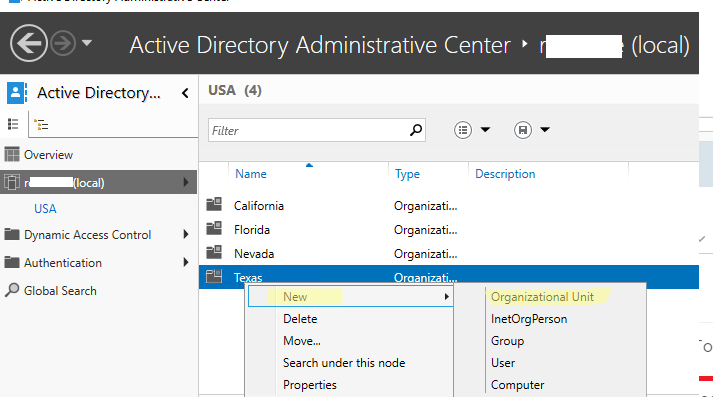713x397 pixels.
Task: Click Nevada's Organizati... type cell
Action: click(x=426, y=254)
